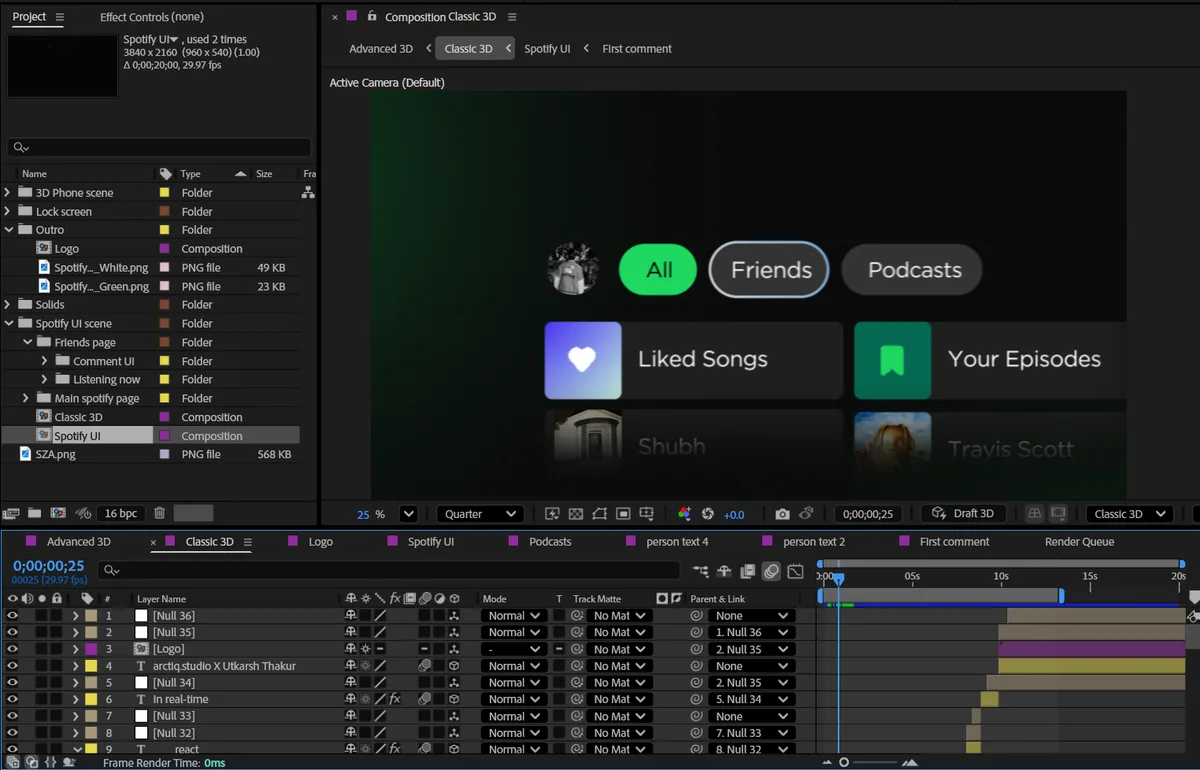Image resolution: width=1200 pixels, height=770 pixels.
Task: Switch to the Logo timeline tab
Action: click(x=321, y=541)
